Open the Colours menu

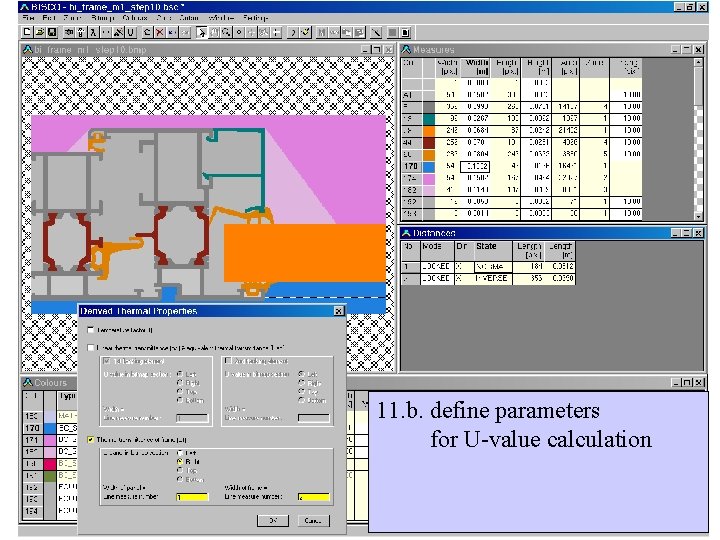coord(135,18)
